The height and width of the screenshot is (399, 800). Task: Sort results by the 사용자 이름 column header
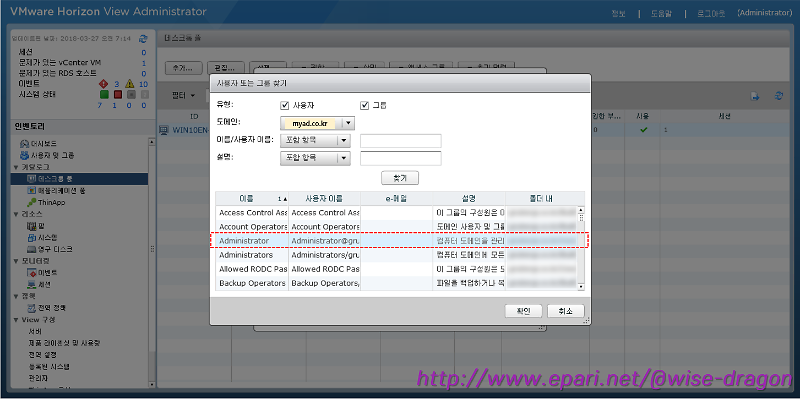point(324,198)
